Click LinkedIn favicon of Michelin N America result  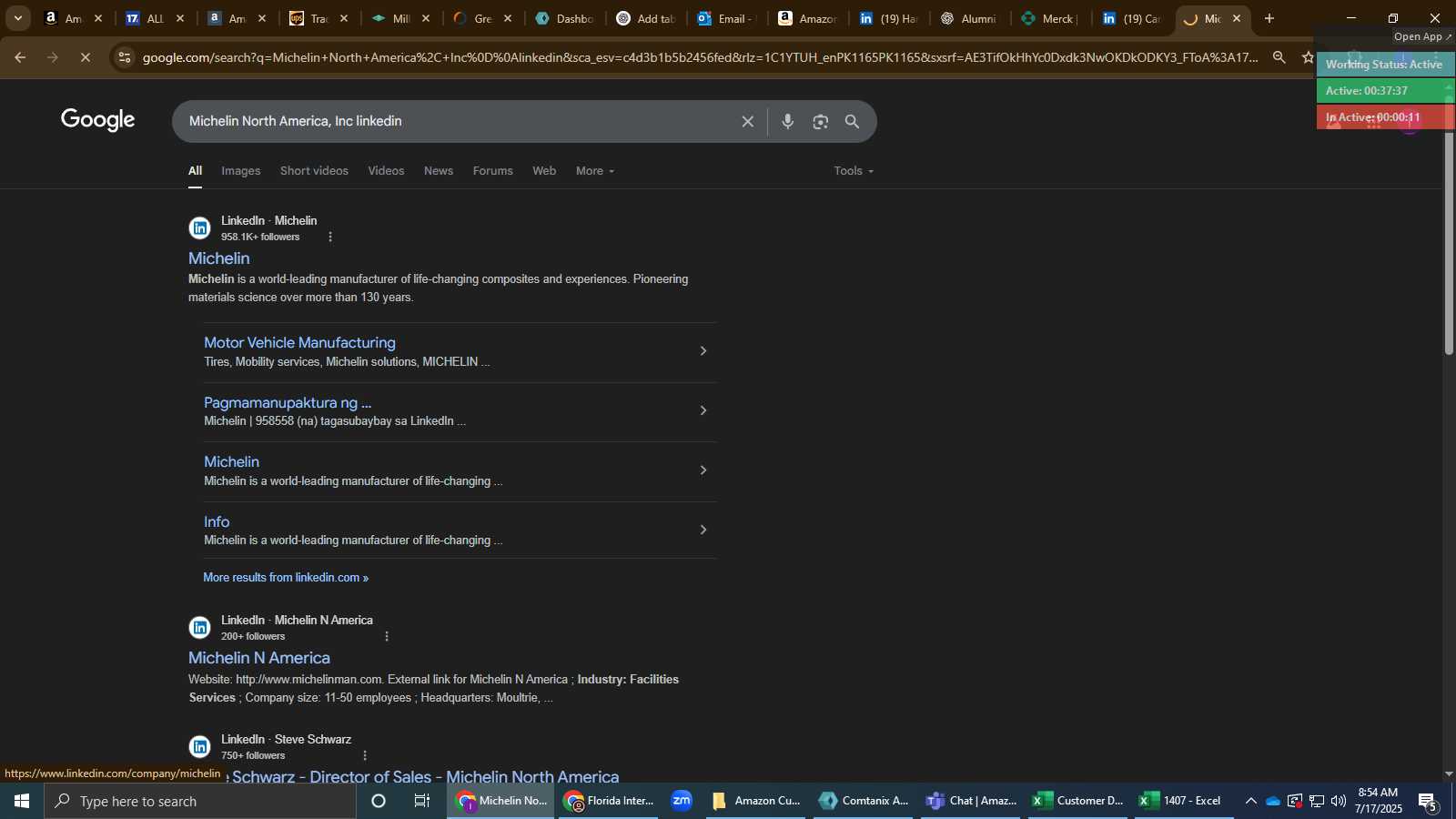pos(200,628)
